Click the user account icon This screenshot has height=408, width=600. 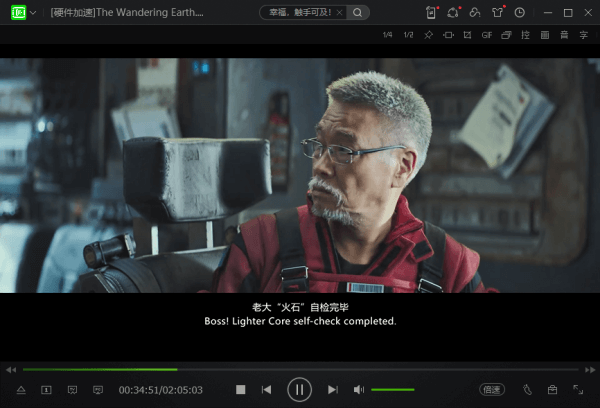(x=475, y=13)
